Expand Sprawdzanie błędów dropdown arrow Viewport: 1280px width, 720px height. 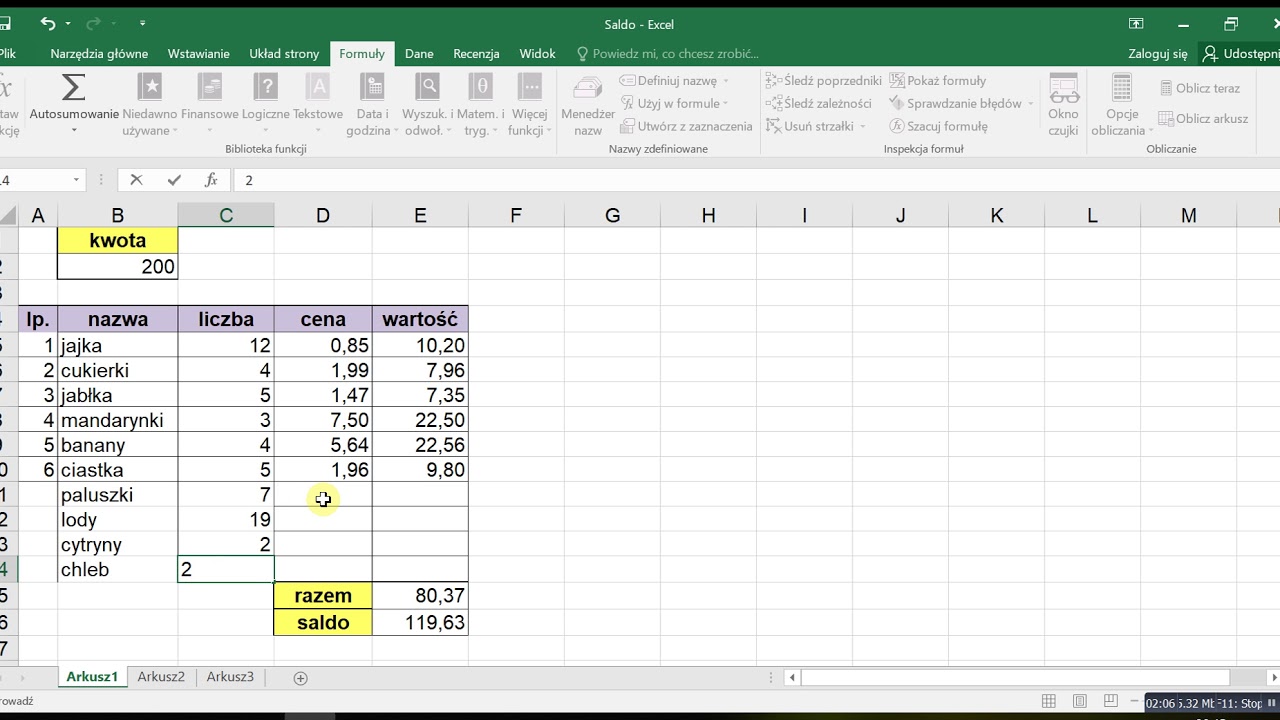pyautogui.click(x=1031, y=104)
